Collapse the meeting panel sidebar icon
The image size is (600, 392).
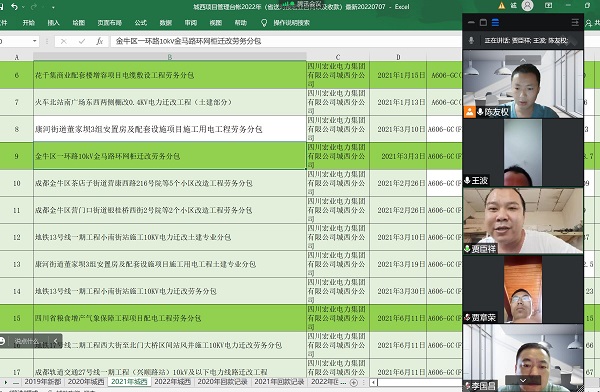pyautogui.click(x=575, y=23)
